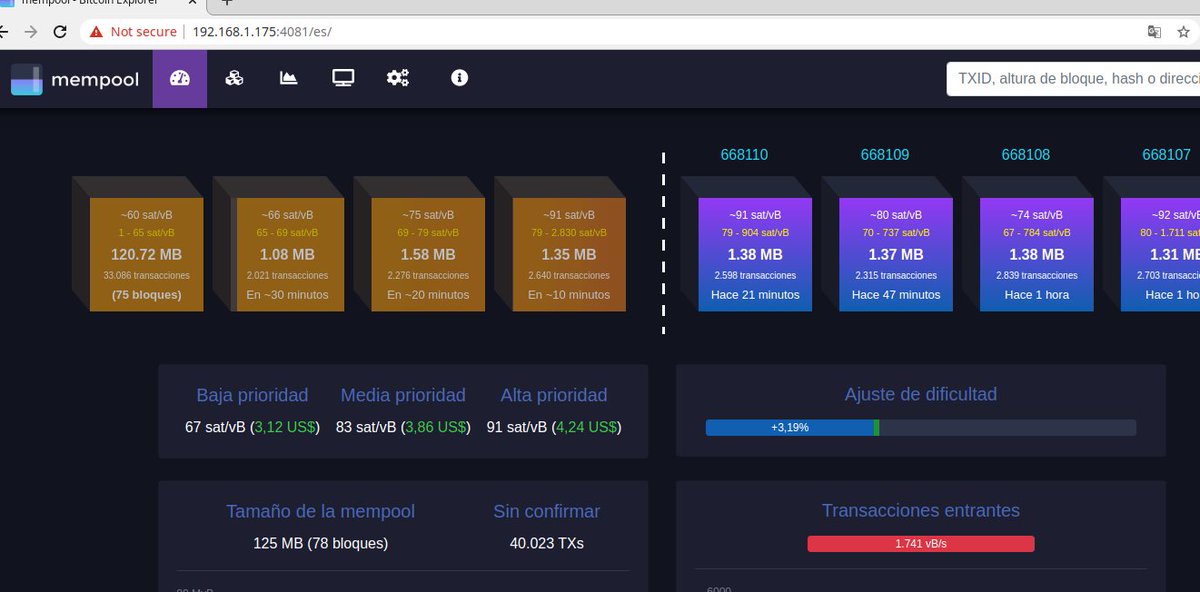Image resolution: width=1200 pixels, height=592 pixels.
Task: Select pending block 120.72 MB (75 bloques)
Action: click(147, 254)
